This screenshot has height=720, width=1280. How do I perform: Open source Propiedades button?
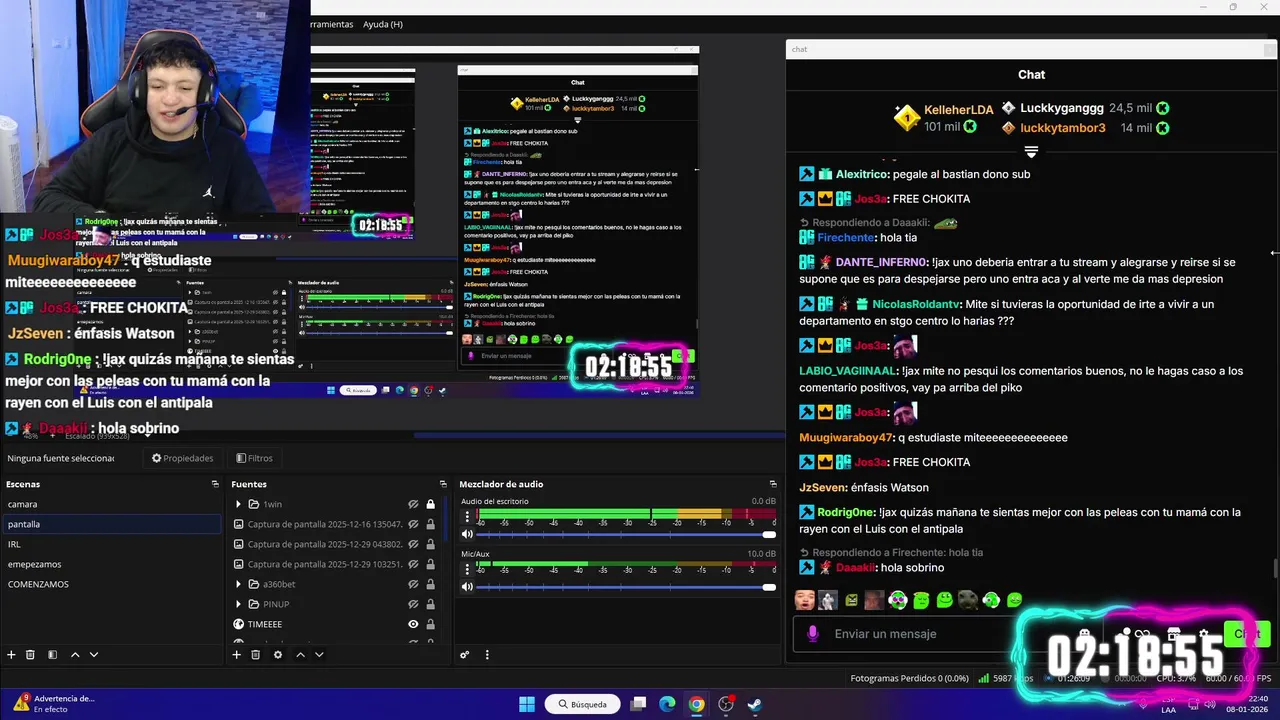coord(182,458)
